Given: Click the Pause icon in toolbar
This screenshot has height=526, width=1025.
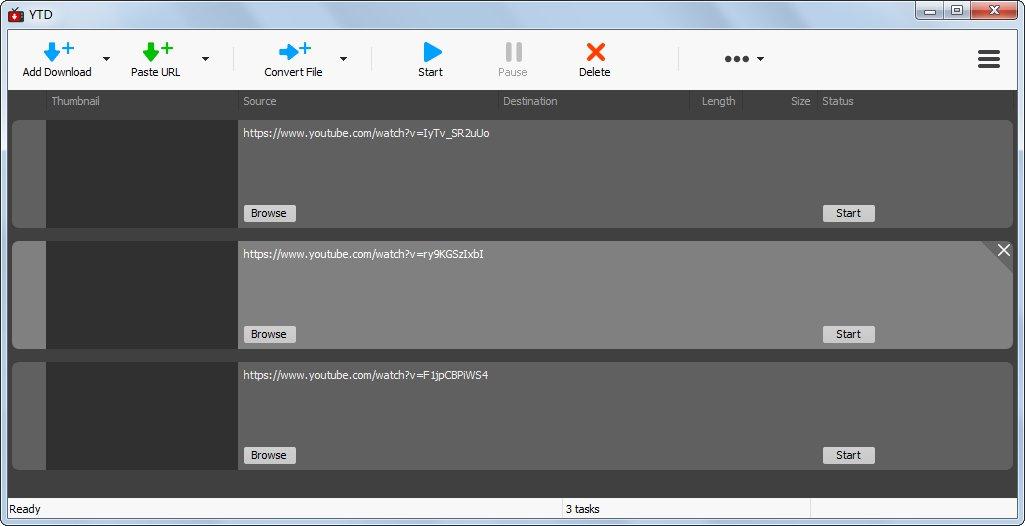Looking at the screenshot, I should pyautogui.click(x=514, y=52).
